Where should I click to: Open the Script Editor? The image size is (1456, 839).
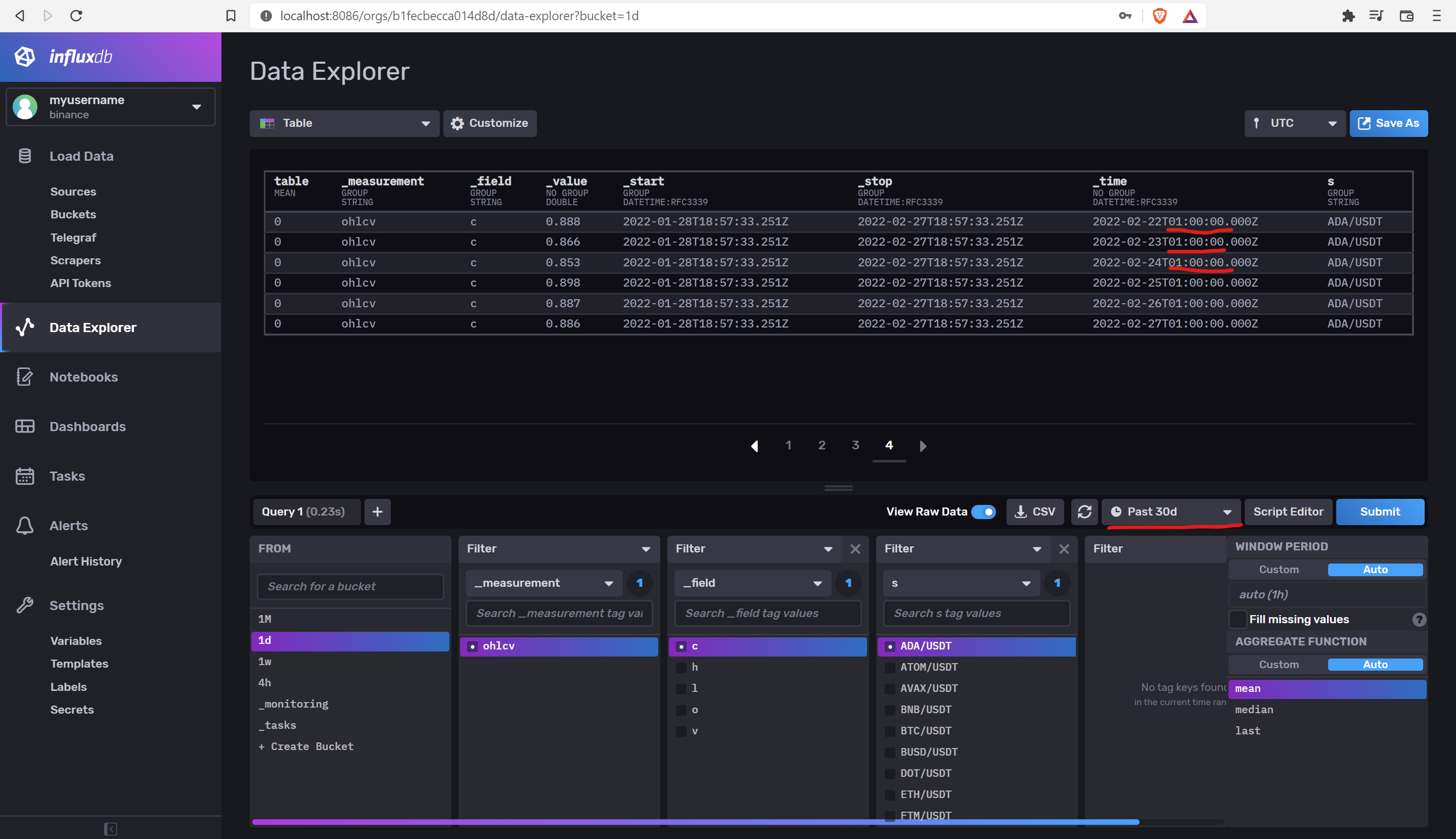[x=1288, y=511]
